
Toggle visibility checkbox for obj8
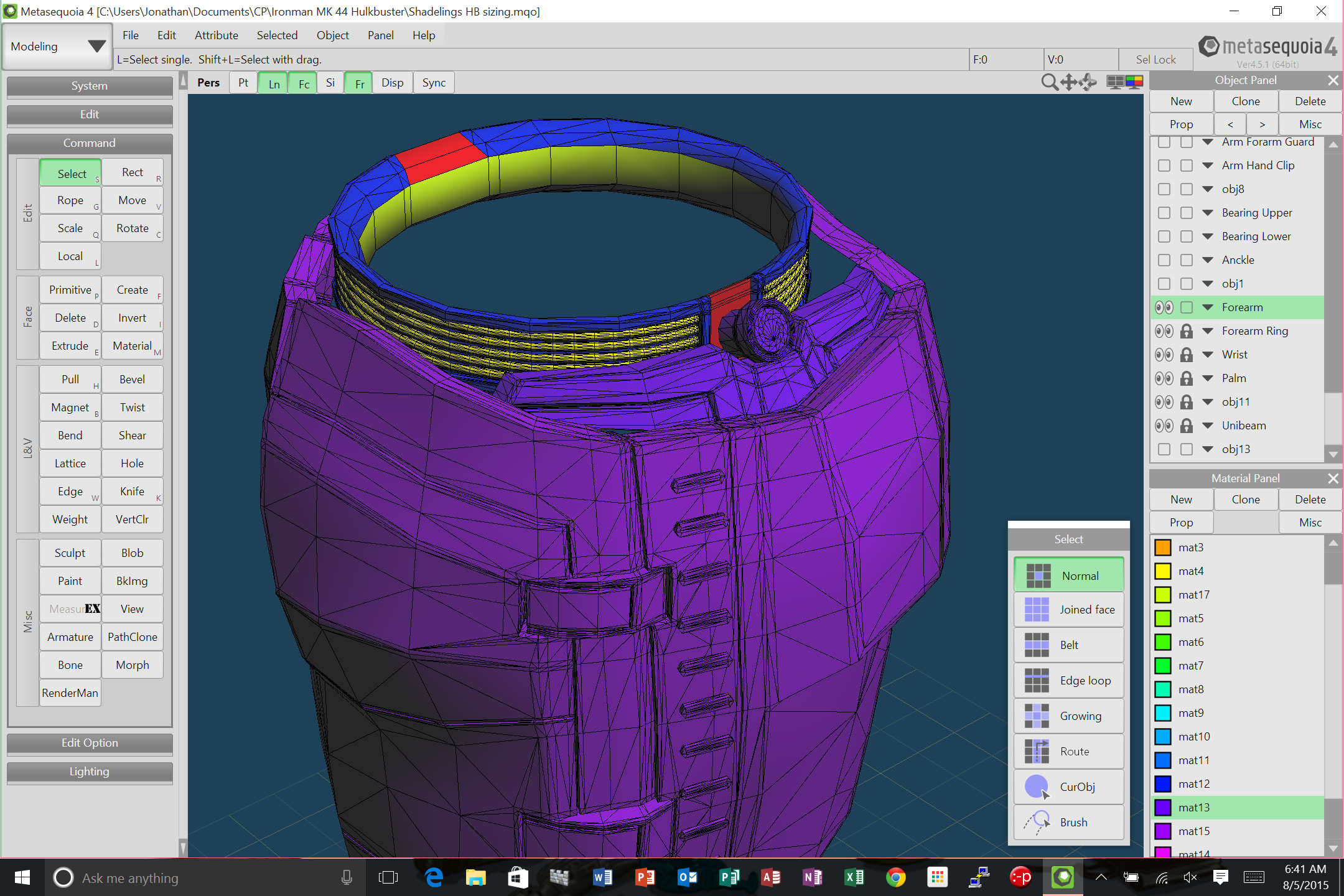[1164, 189]
